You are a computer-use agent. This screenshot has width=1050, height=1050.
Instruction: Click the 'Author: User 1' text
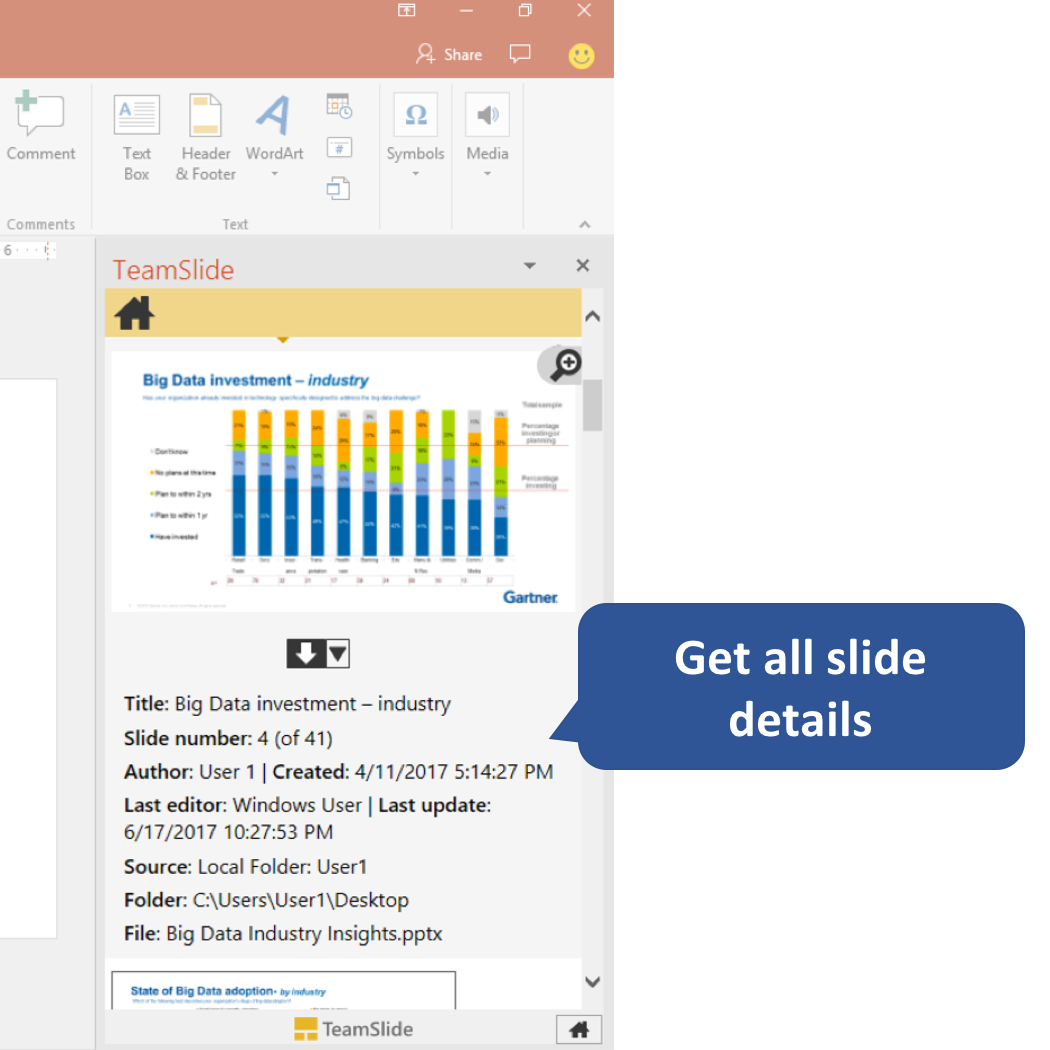tap(190, 771)
